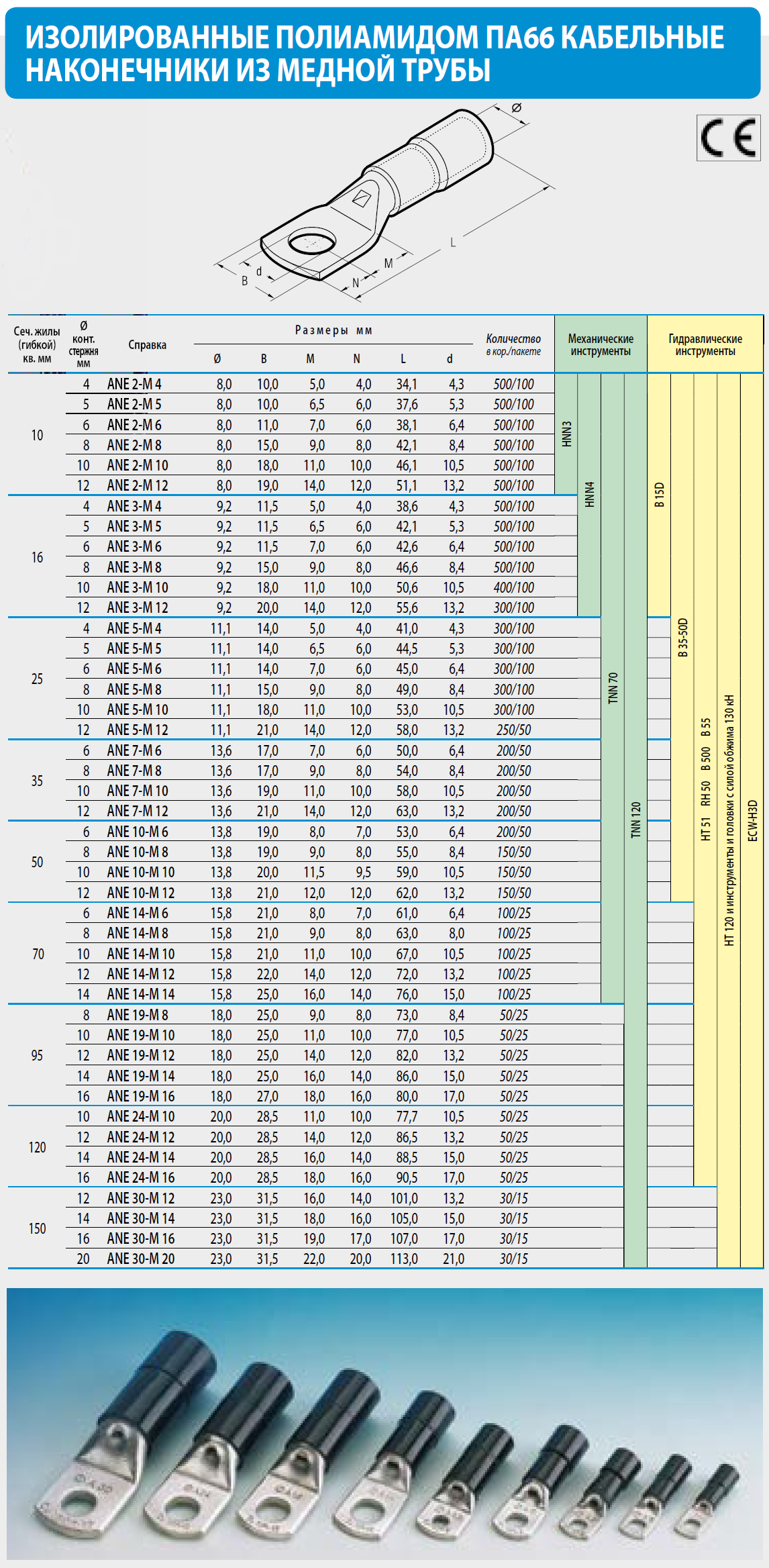Click cross-section value '35'
The width and height of the screenshot is (769, 1568).
[37, 781]
